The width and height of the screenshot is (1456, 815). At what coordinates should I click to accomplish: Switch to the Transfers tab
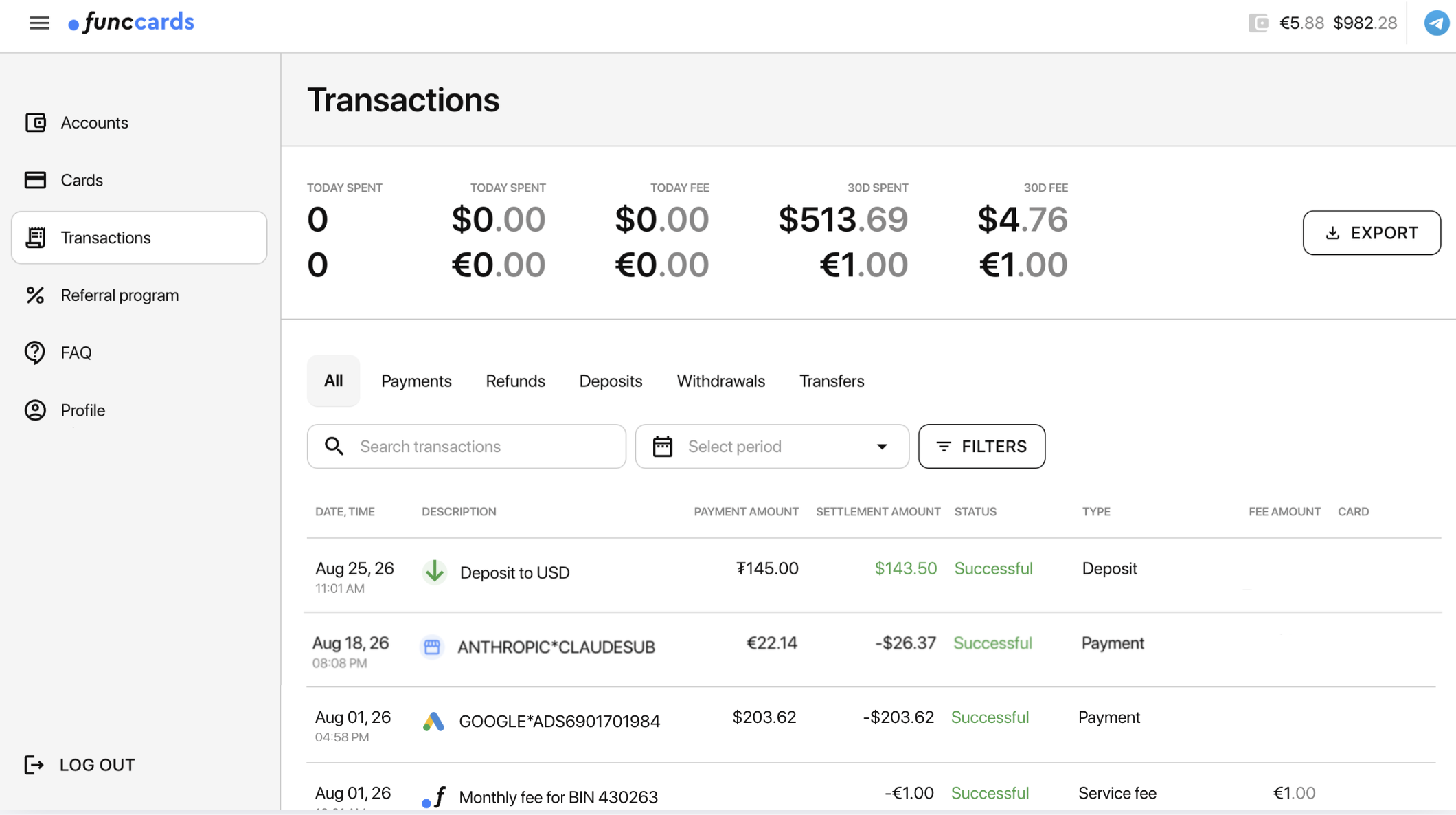(832, 381)
